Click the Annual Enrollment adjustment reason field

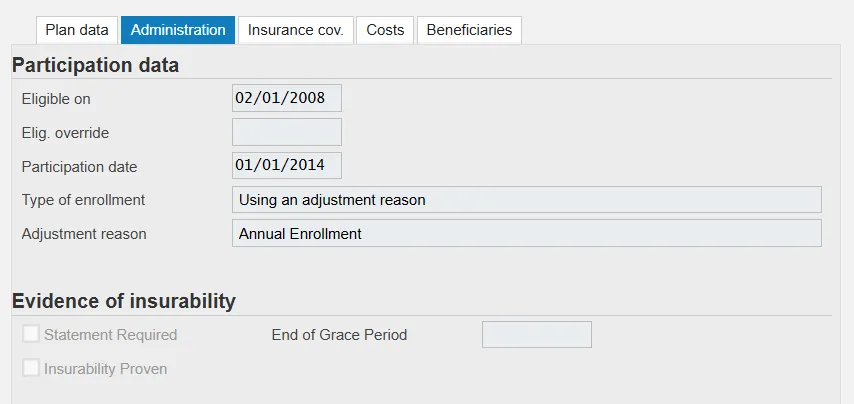click(x=526, y=234)
